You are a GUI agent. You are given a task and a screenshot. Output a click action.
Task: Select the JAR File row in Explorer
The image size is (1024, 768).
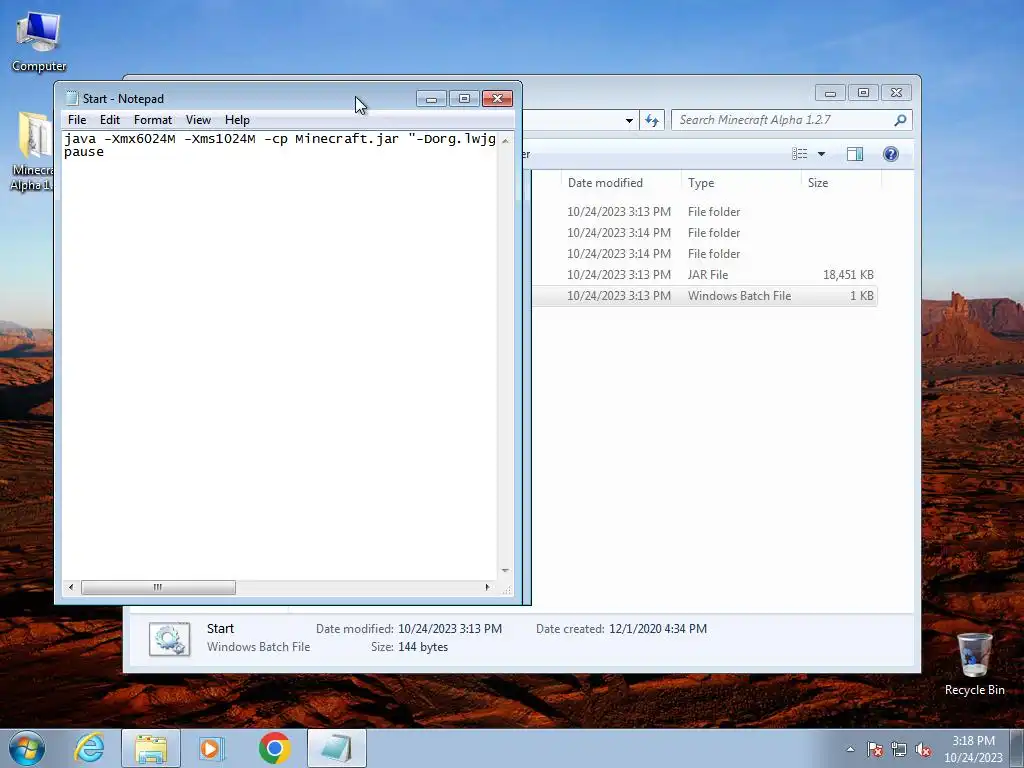705,275
